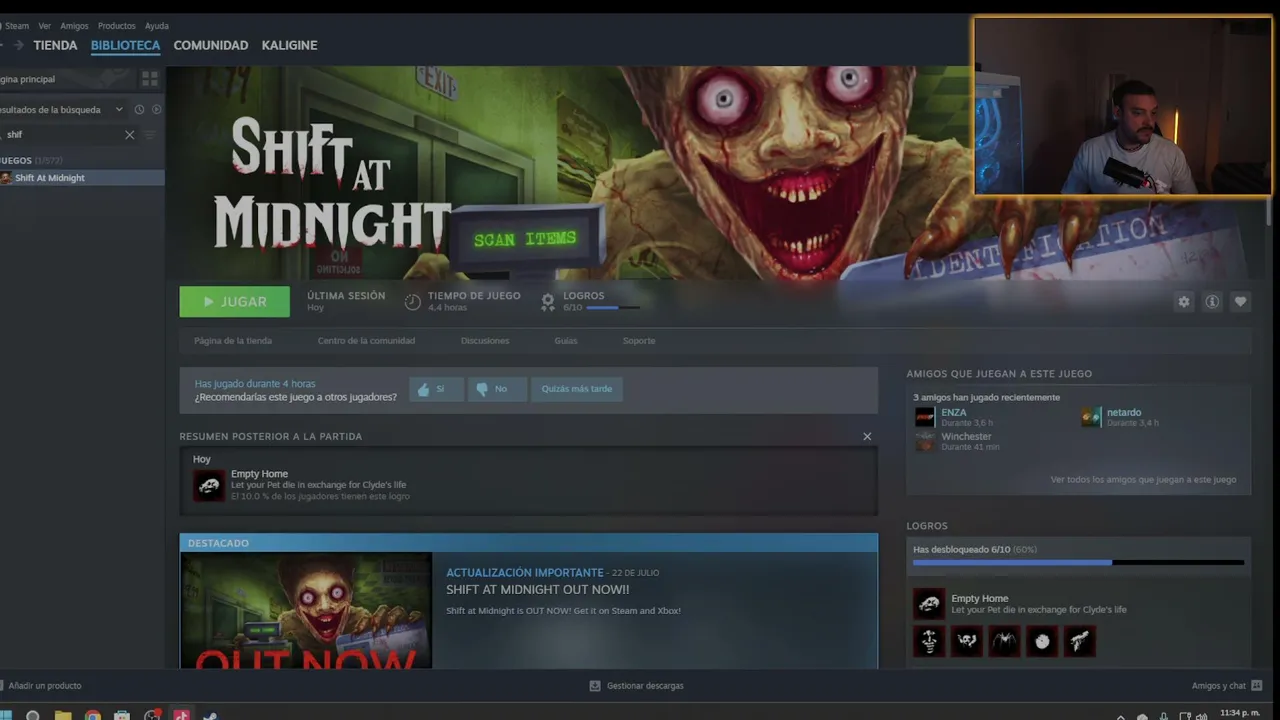Select Quizás más tarde button

pos(577,389)
